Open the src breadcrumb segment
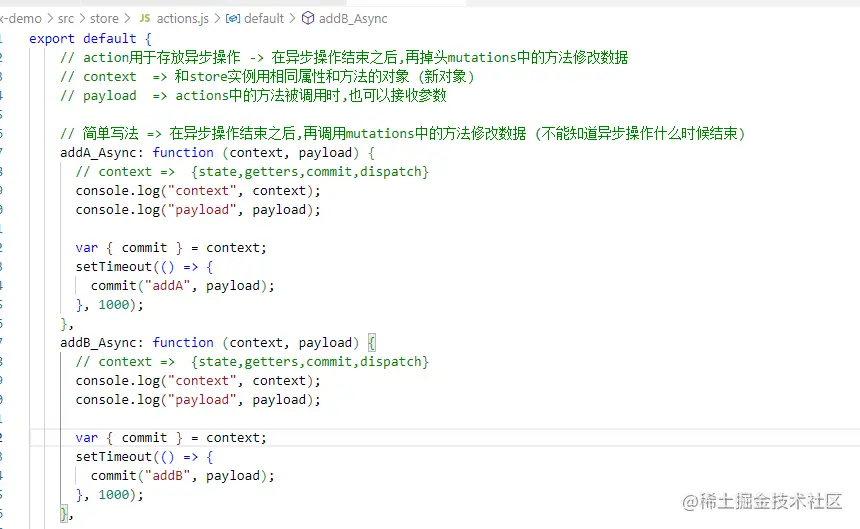Screen dimensions: 860x529 pos(66,19)
